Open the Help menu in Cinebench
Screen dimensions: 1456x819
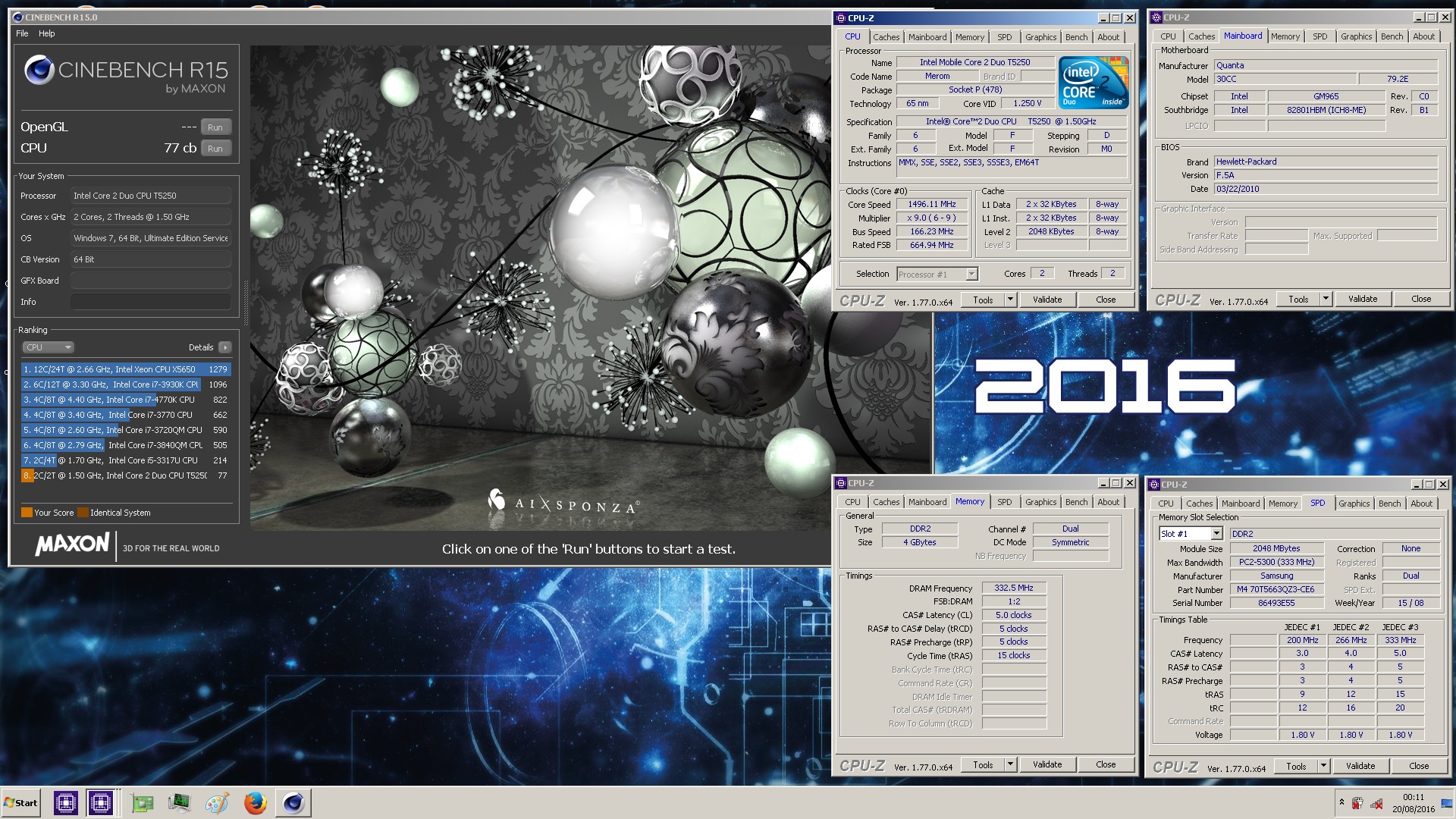[x=47, y=33]
